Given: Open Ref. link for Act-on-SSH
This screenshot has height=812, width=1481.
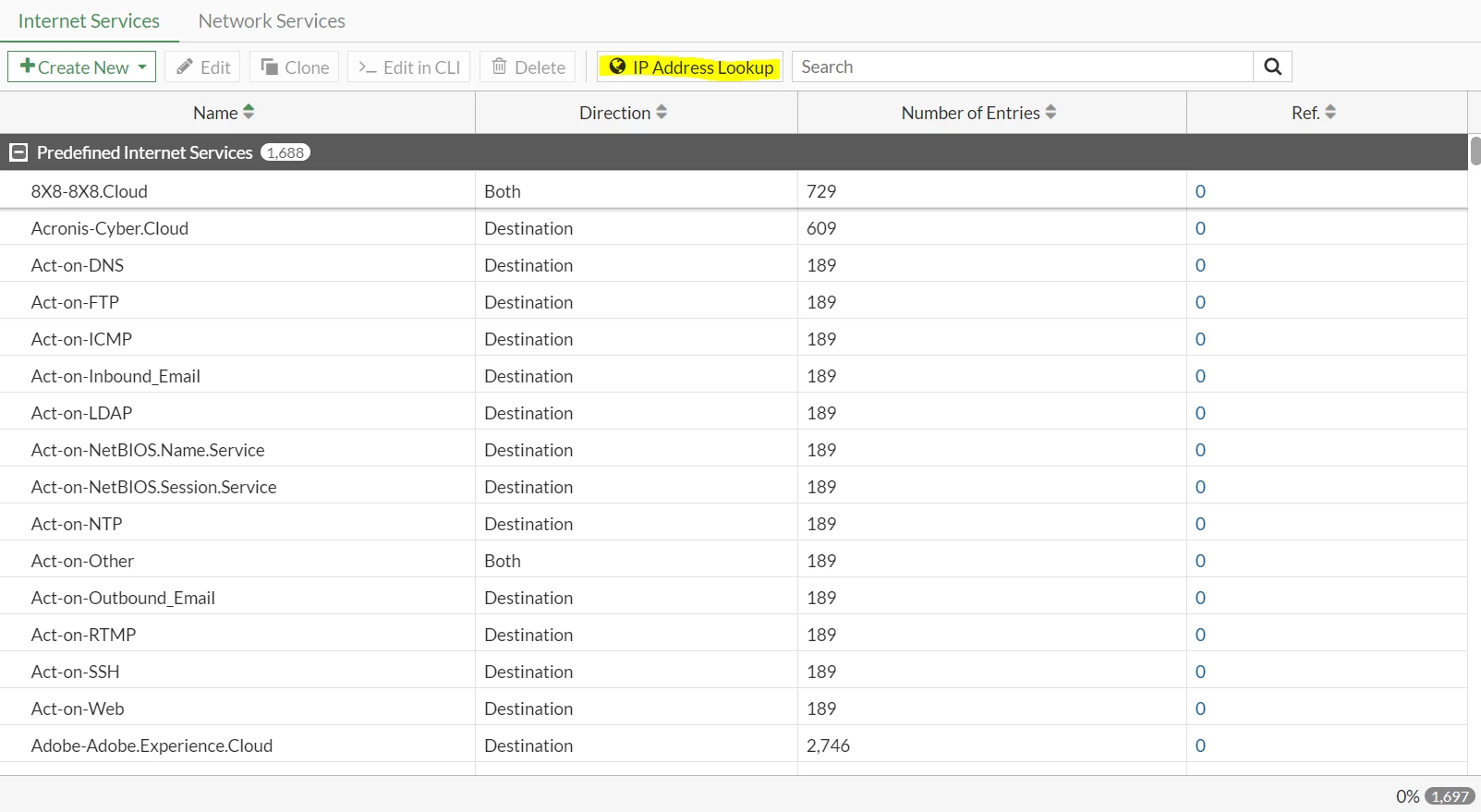Looking at the screenshot, I should pyautogui.click(x=1200, y=672).
